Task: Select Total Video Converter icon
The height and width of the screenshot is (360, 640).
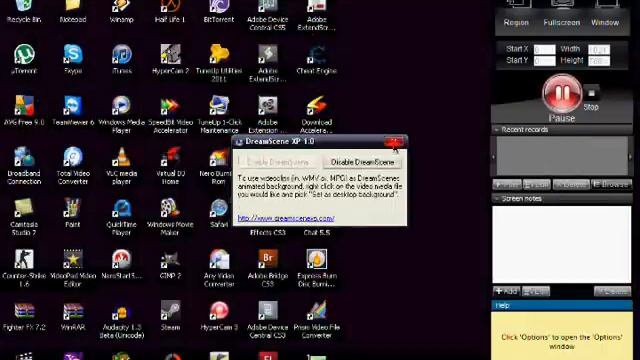Action: click(x=73, y=165)
